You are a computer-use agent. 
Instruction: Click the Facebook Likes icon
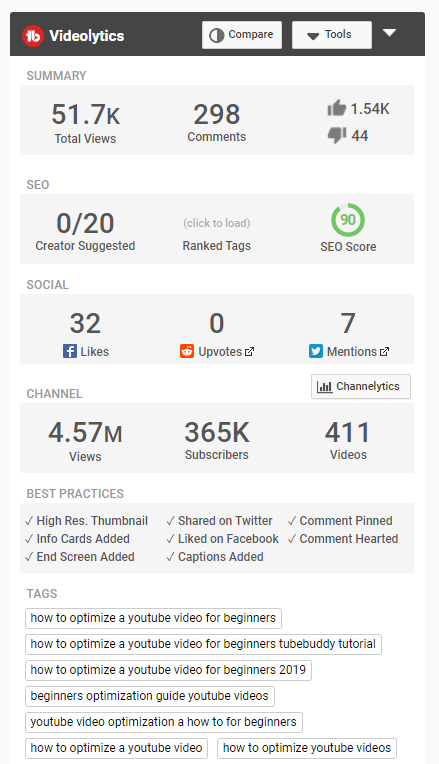coord(70,351)
